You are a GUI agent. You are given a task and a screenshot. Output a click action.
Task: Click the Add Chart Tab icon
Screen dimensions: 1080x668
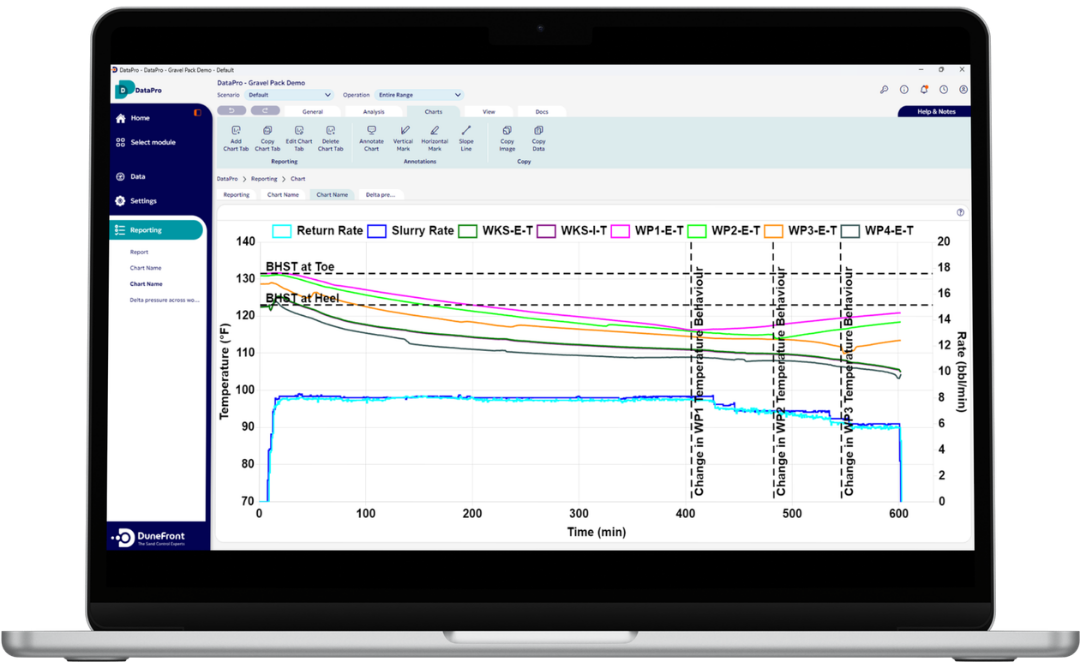[236, 130]
